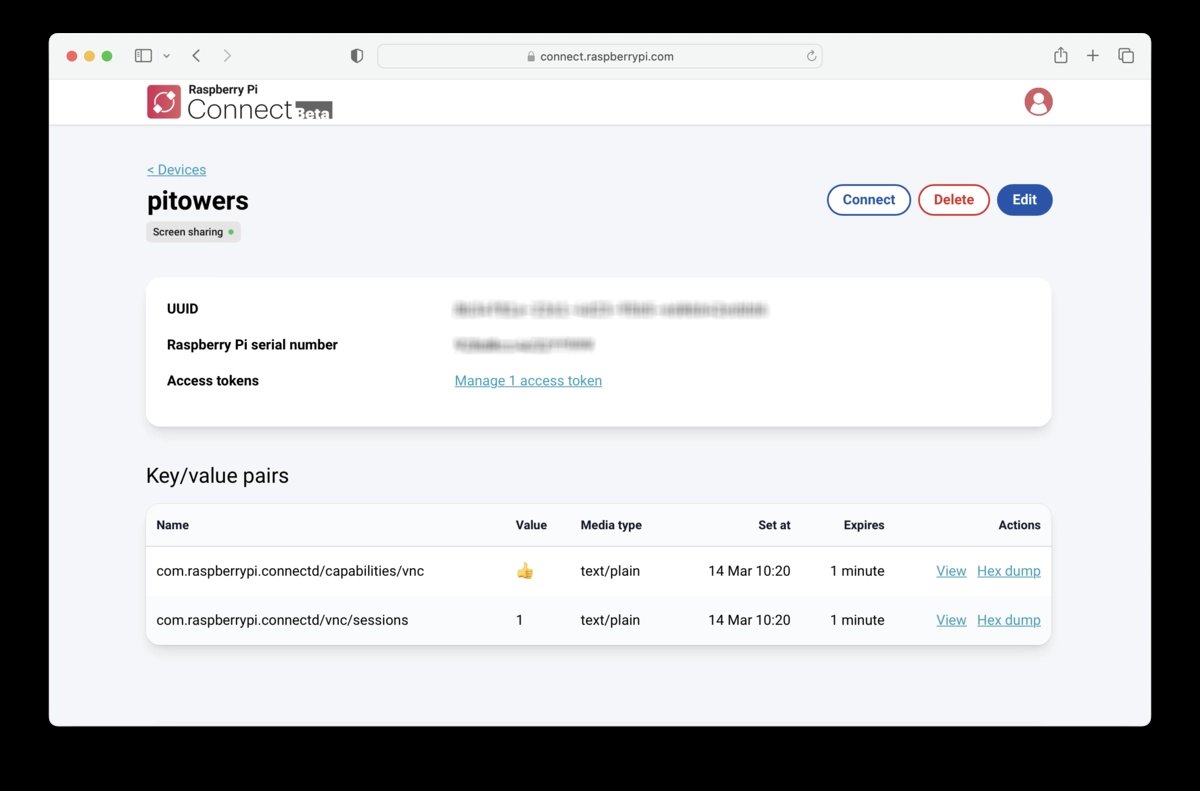View the vnc/sessions key value
This screenshot has height=791, width=1200.
(x=951, y=620)
